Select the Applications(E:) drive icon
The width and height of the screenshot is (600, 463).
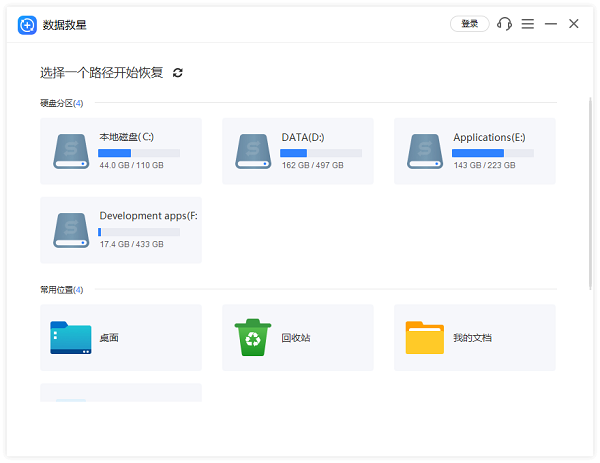pos(425,151)
